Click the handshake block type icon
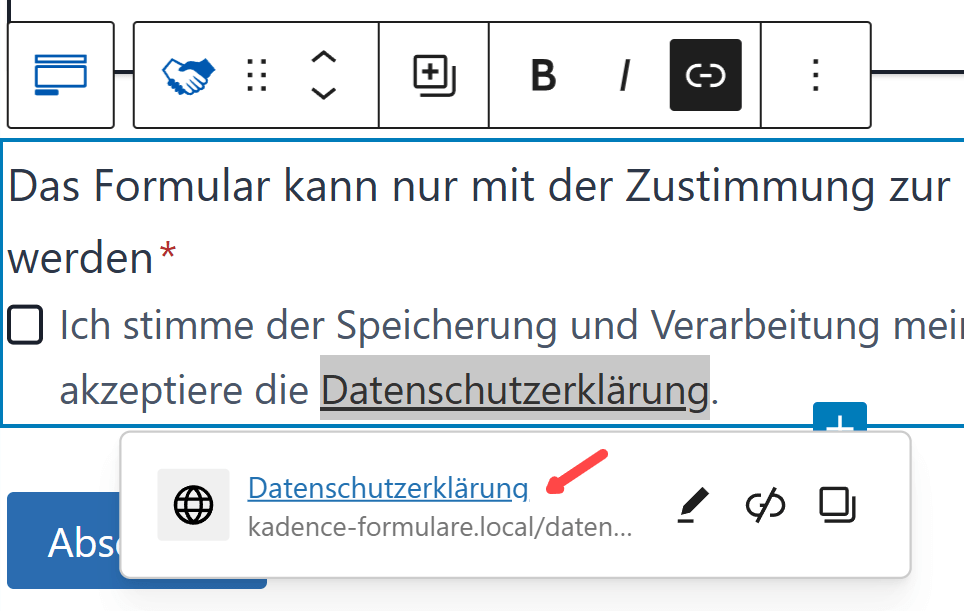 click(x=188, y=75)
